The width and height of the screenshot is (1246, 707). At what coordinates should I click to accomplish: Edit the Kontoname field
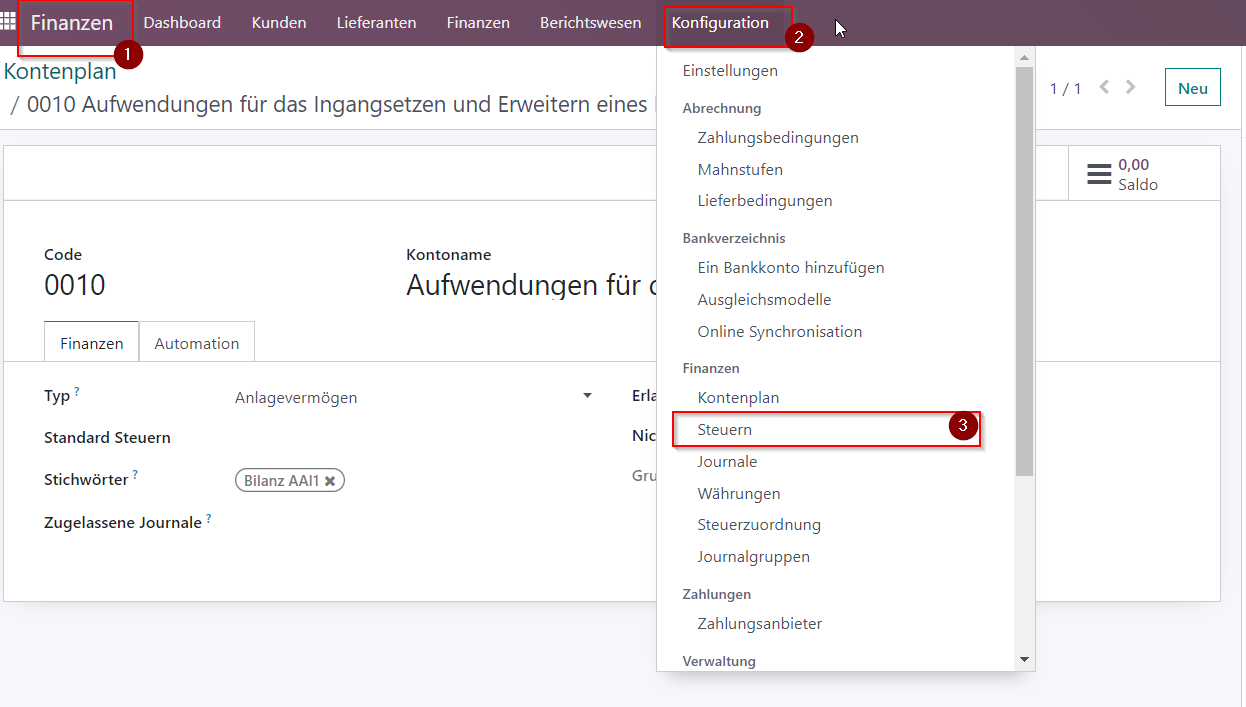531,286
